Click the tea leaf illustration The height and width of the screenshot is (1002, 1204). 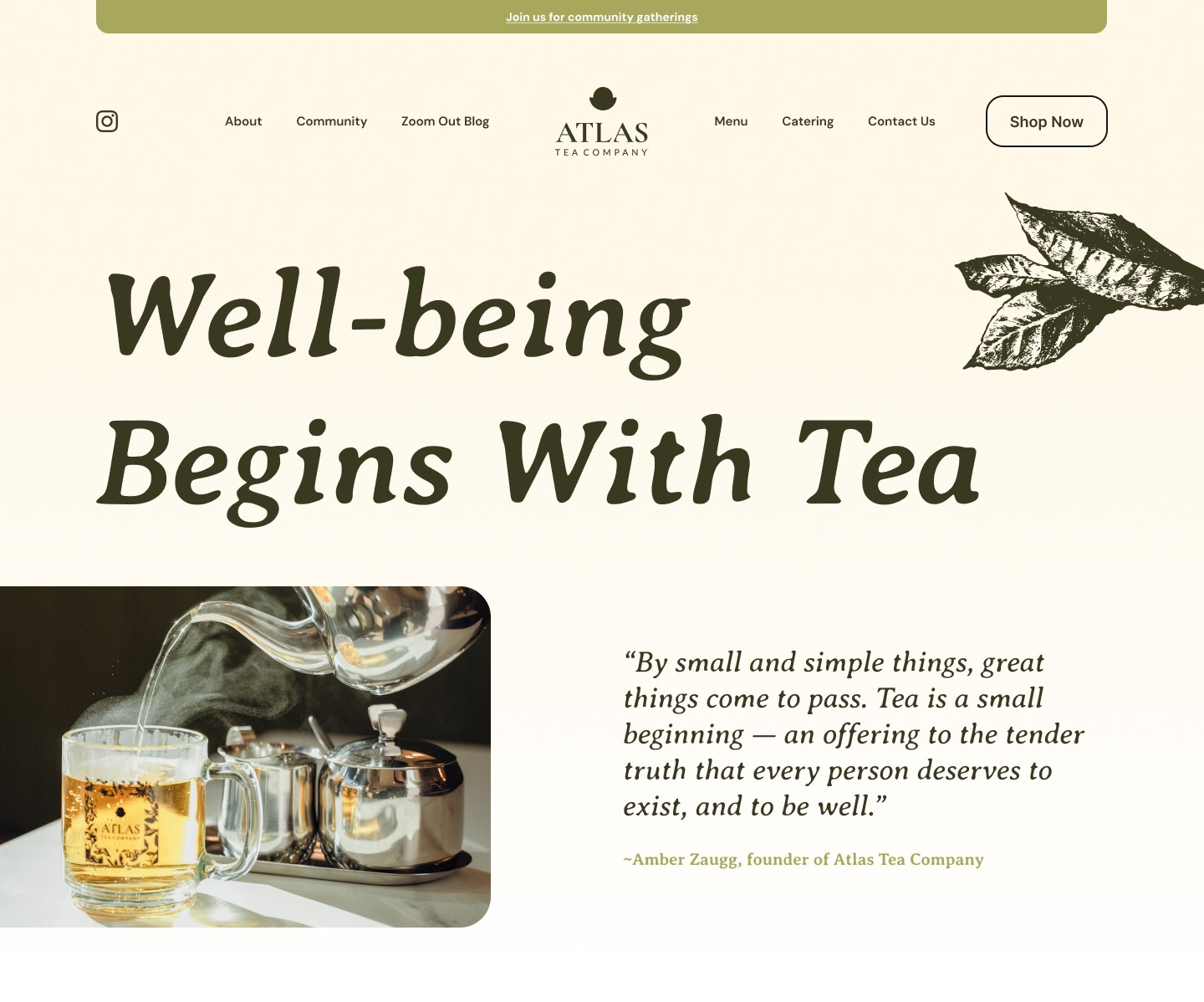[x=1079, y=281]
